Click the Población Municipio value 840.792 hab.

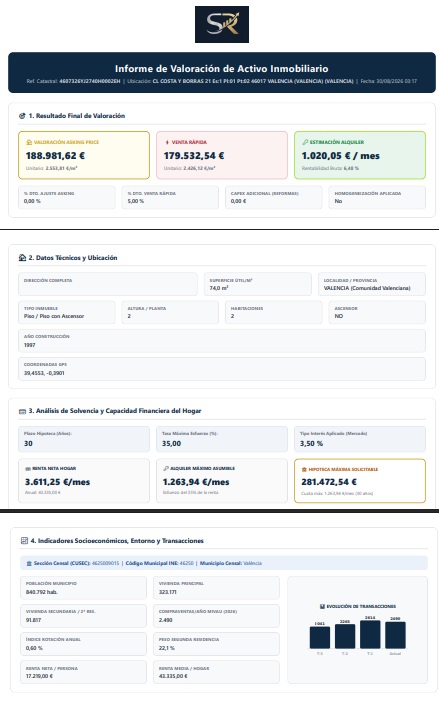[42, 592]
